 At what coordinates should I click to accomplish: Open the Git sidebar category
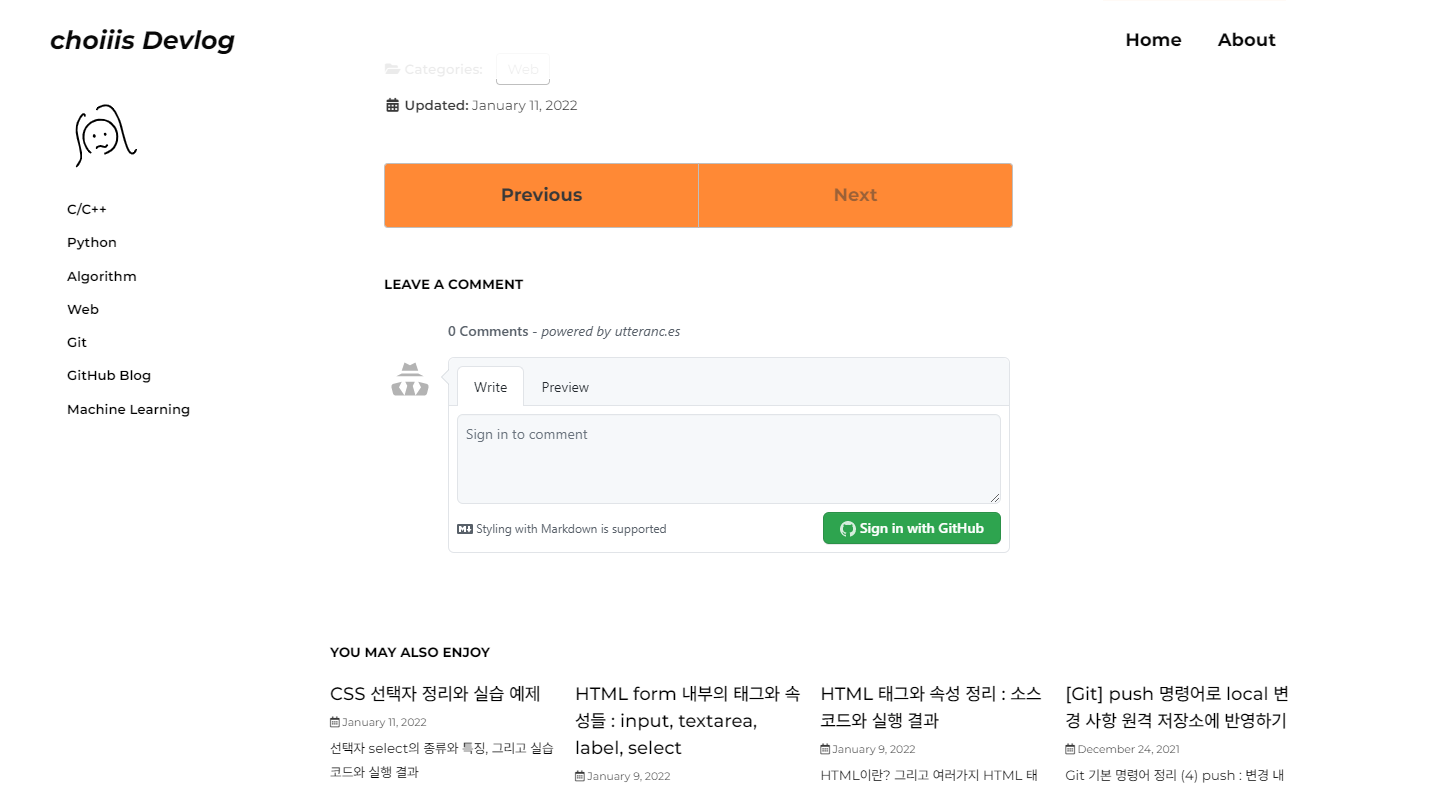click(x=76, y=342)
